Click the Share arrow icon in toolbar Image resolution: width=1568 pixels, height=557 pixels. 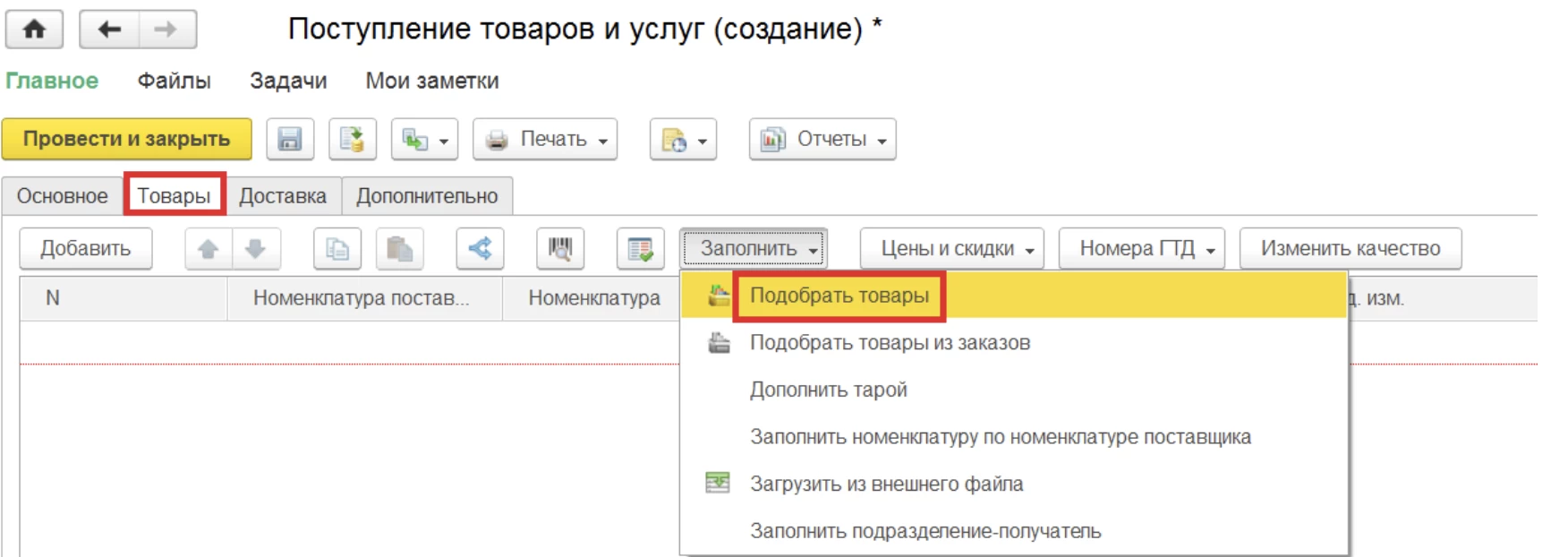480,249
